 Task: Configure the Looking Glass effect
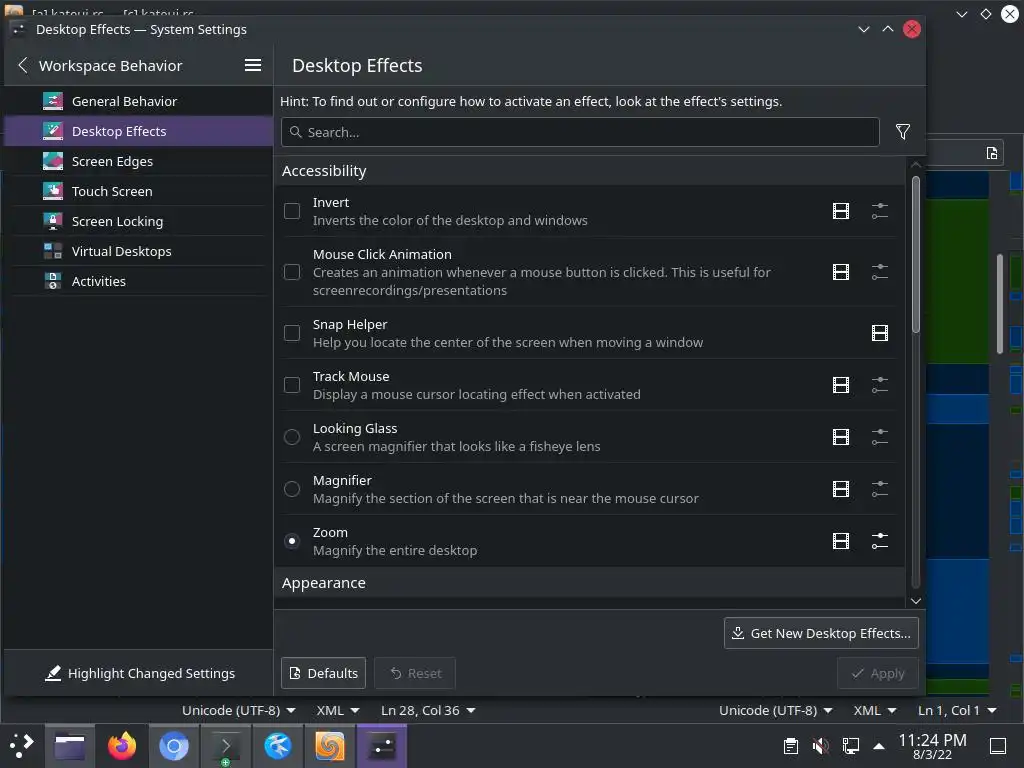[x=880, y=437]
